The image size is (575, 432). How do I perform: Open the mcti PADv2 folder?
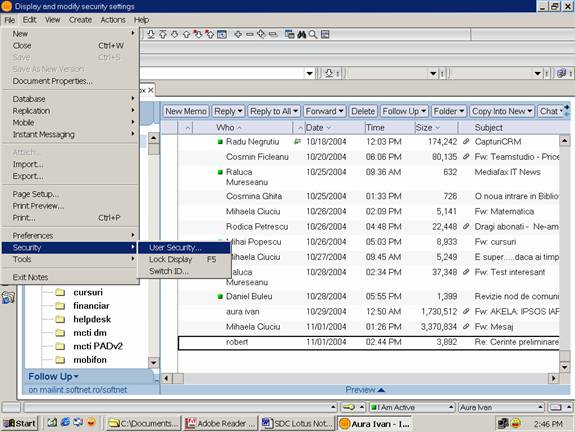[98, 346]
